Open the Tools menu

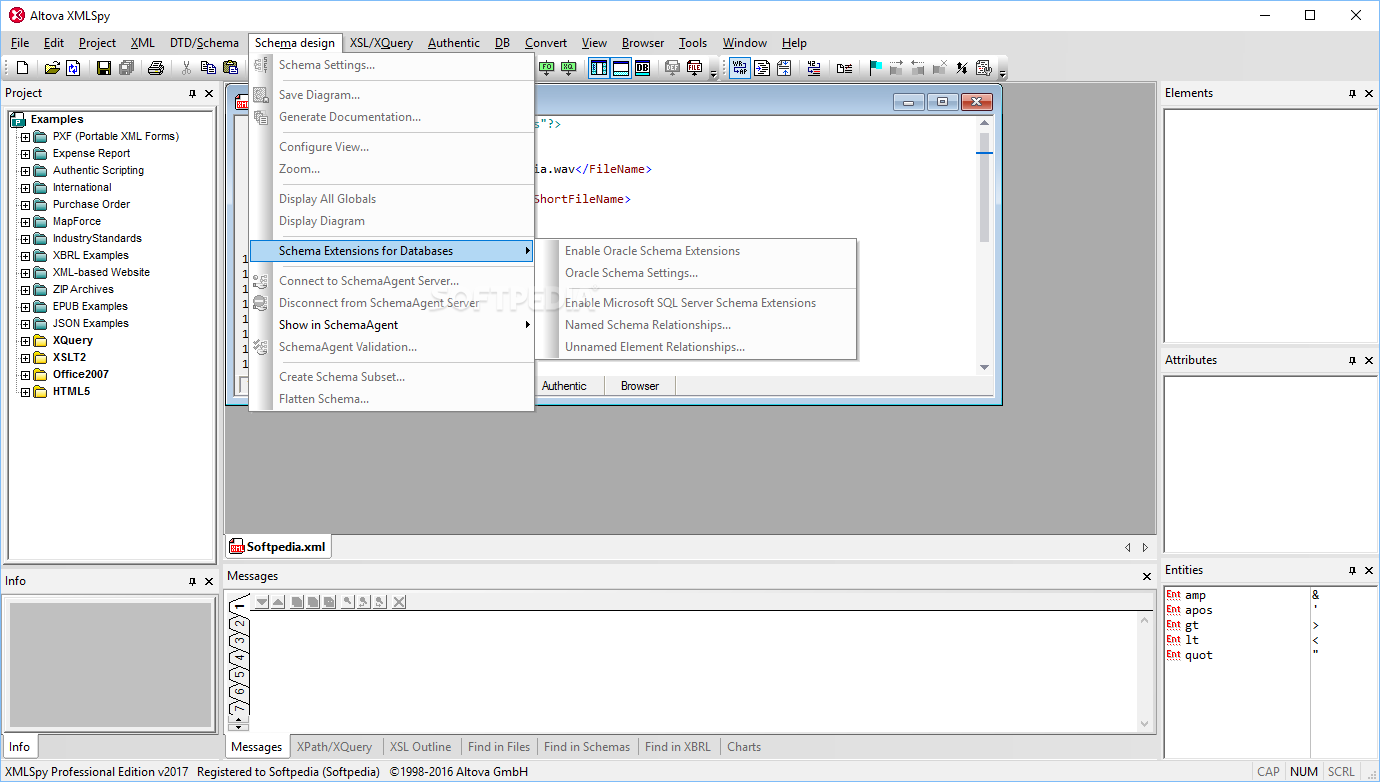click(693, 43)
